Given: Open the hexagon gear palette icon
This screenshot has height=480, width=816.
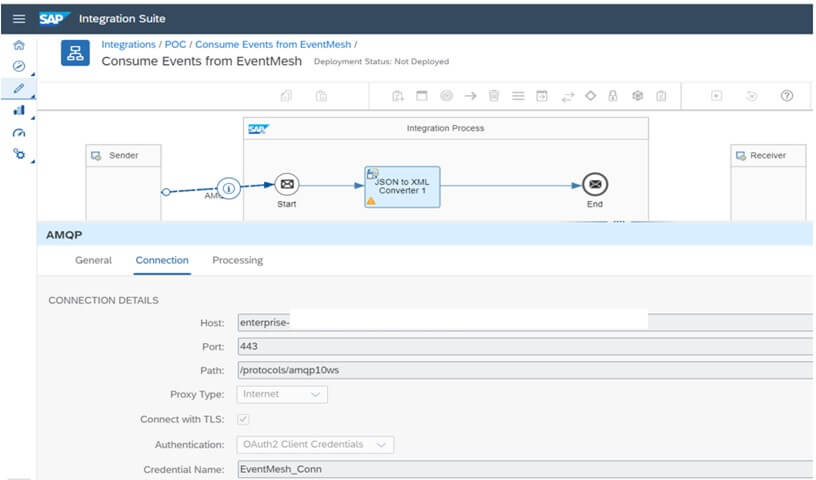Looking at the screenshot, I should click(x=638, y=96).
